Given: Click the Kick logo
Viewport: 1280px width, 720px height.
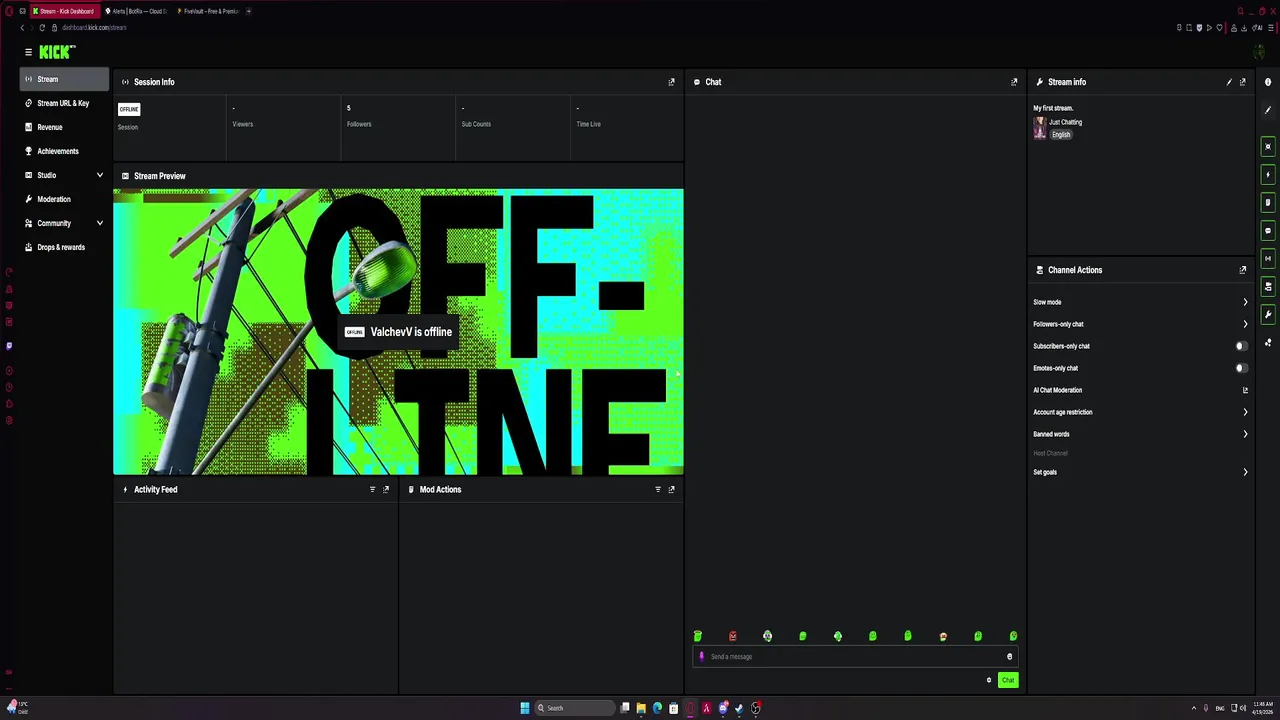Looking at the screenshot, I should (x=57, y=52).
